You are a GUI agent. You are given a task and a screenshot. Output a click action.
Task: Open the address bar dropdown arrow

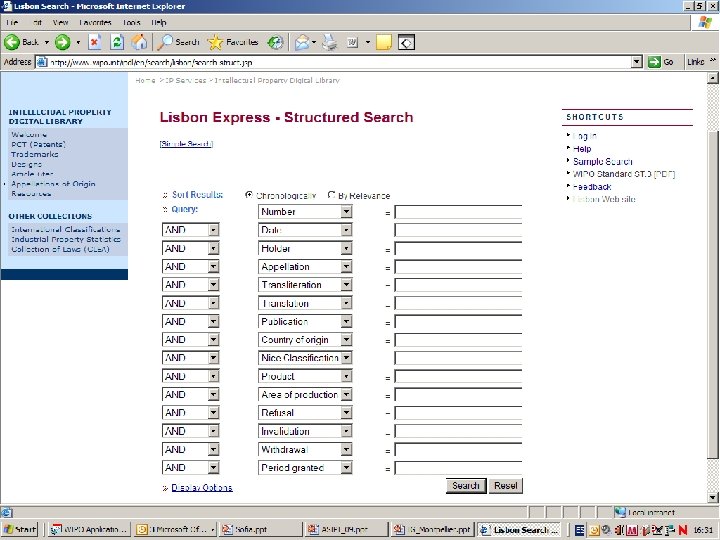click(x=636, y=62)
